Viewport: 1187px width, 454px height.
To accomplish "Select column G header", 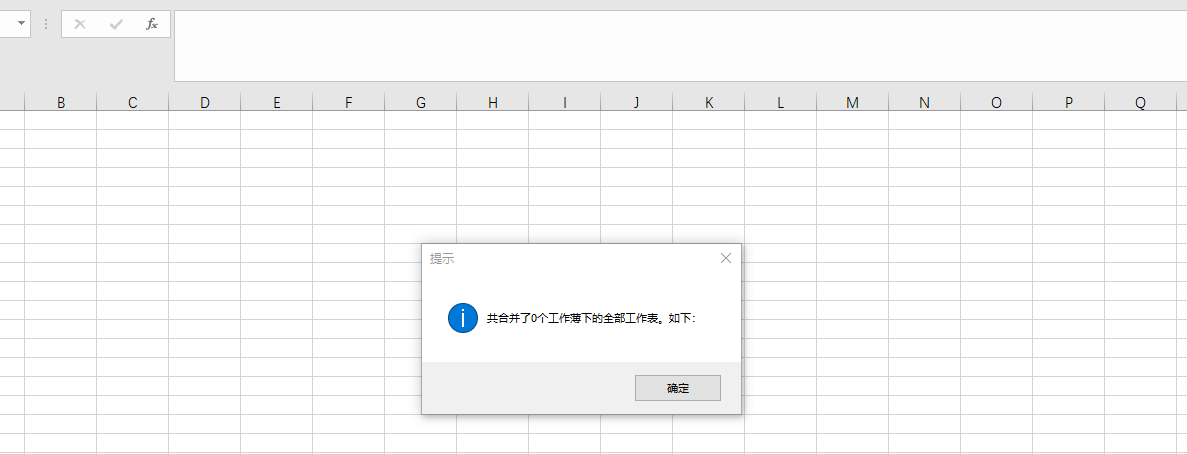I will click(x=420, y=102).
